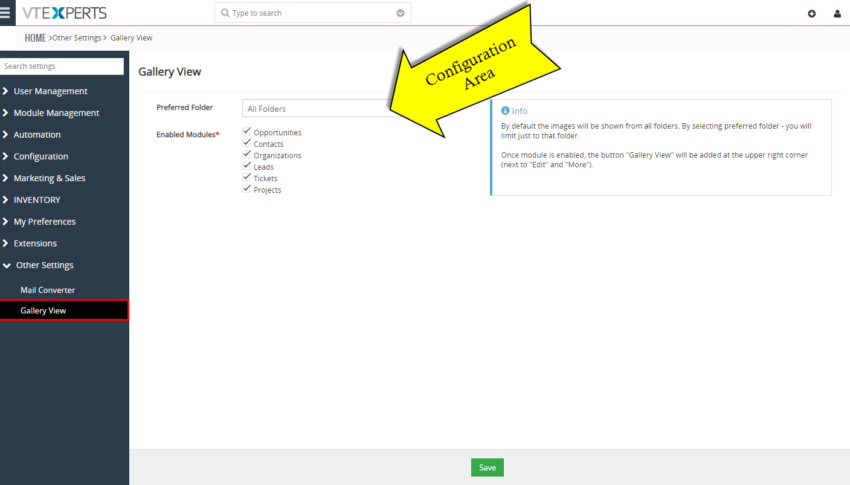Click Other Settings breadcrumb link
850x485 pixels.
coord(76,38)
